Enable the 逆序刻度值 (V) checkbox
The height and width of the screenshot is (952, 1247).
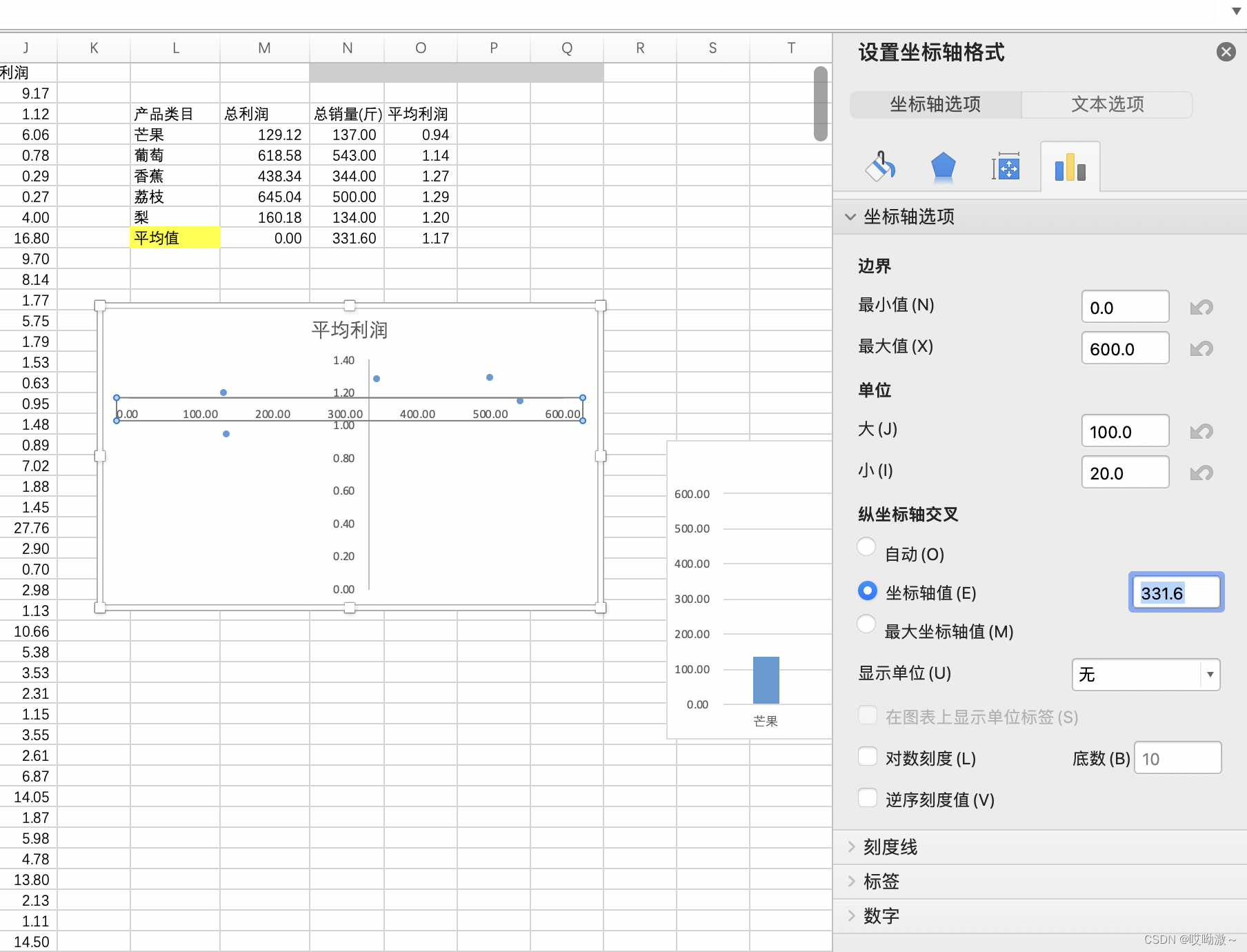click(x=868, y=797)
